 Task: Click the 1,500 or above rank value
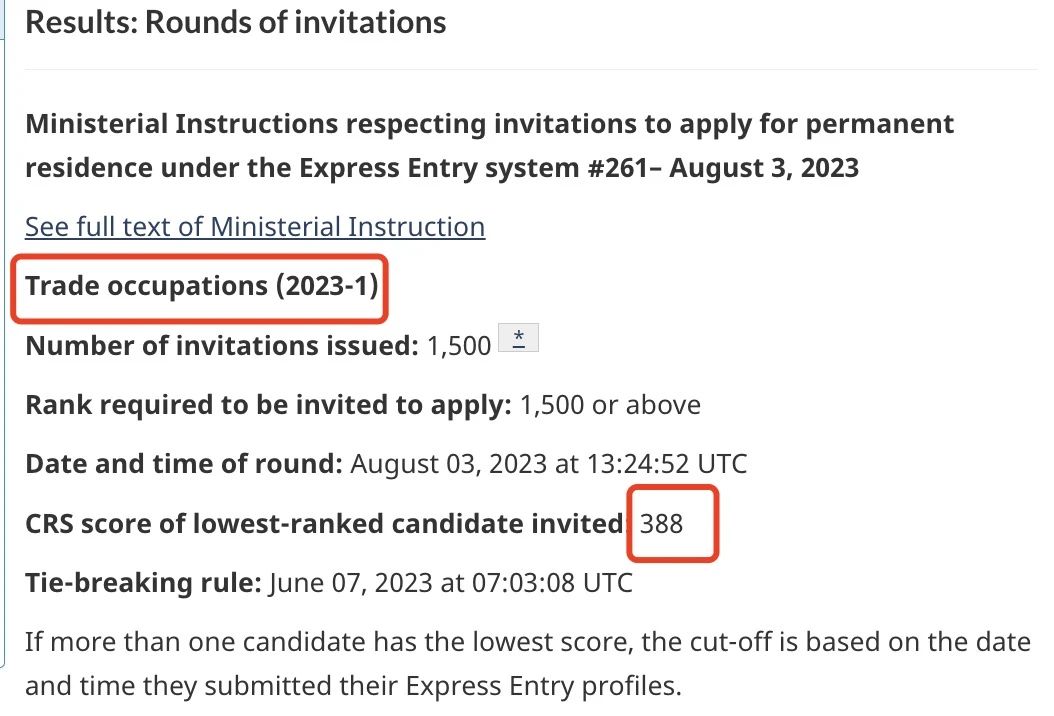(610, 405)
